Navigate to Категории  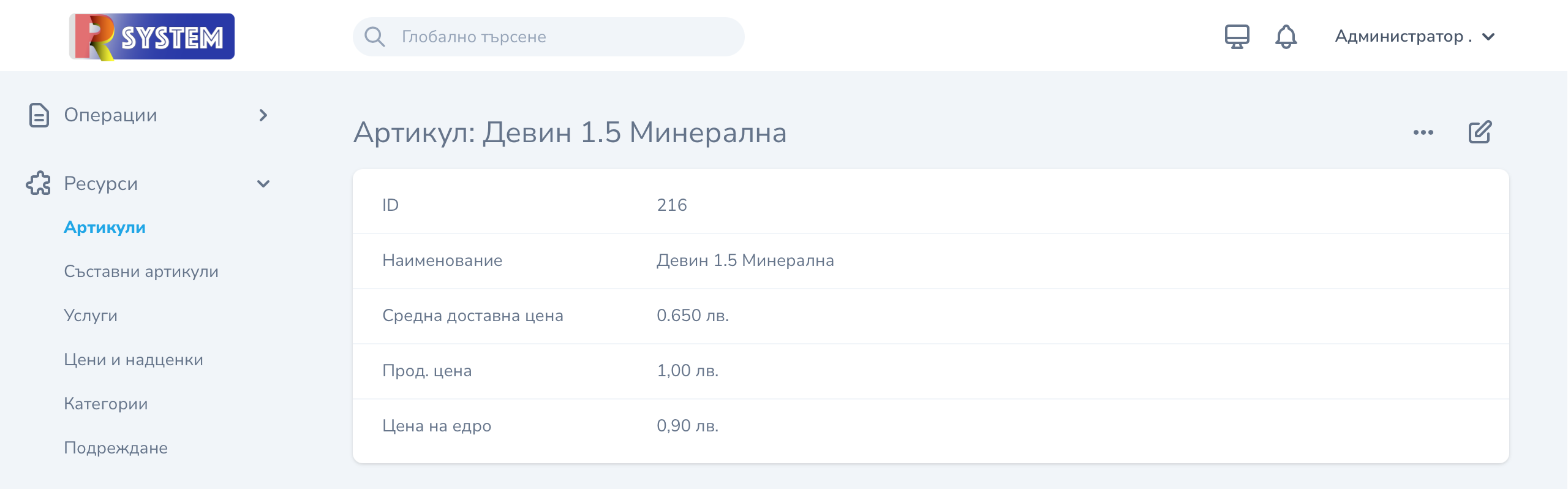(x=106, y=404)
